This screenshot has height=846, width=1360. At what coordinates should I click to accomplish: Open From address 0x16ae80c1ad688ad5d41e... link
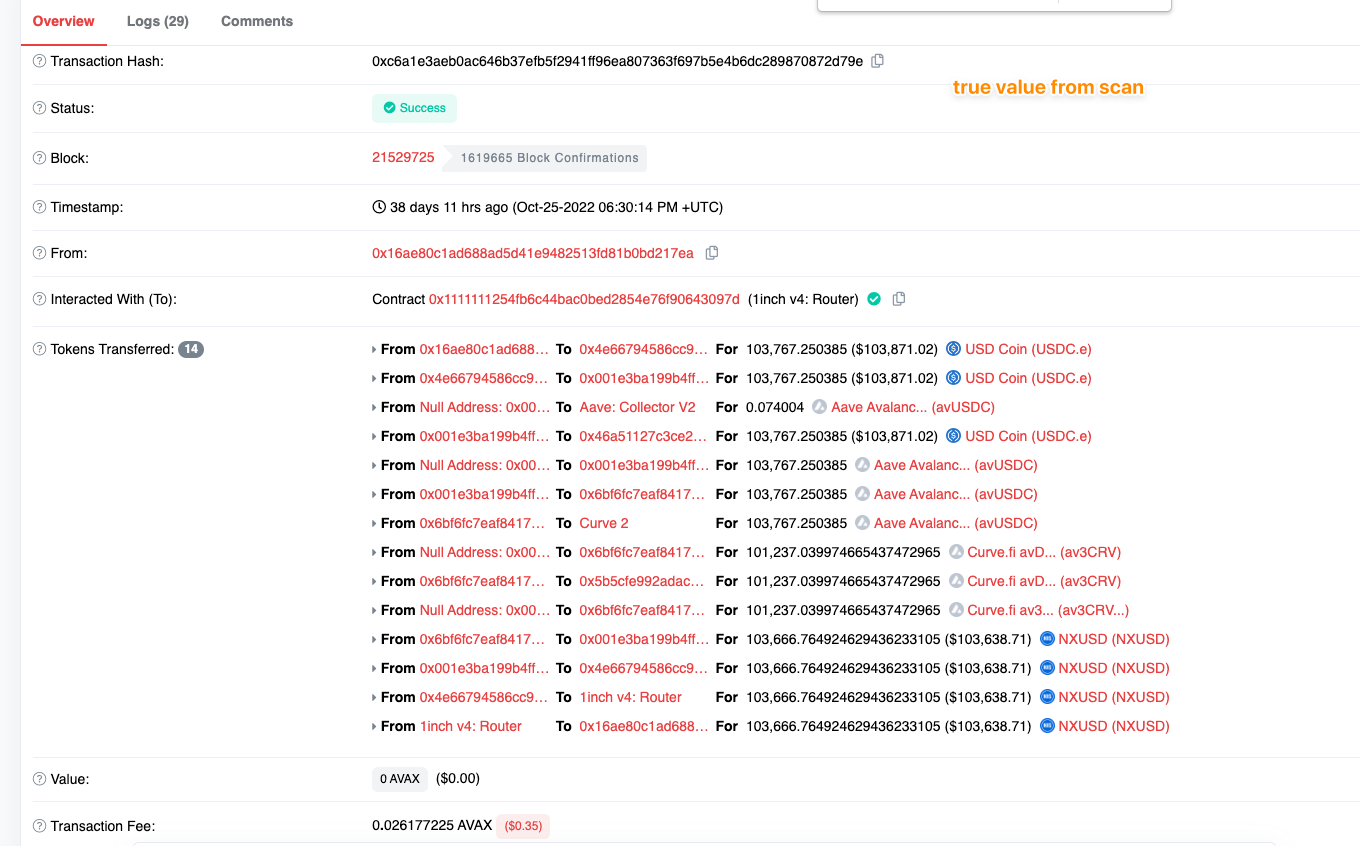coord(533,253)
